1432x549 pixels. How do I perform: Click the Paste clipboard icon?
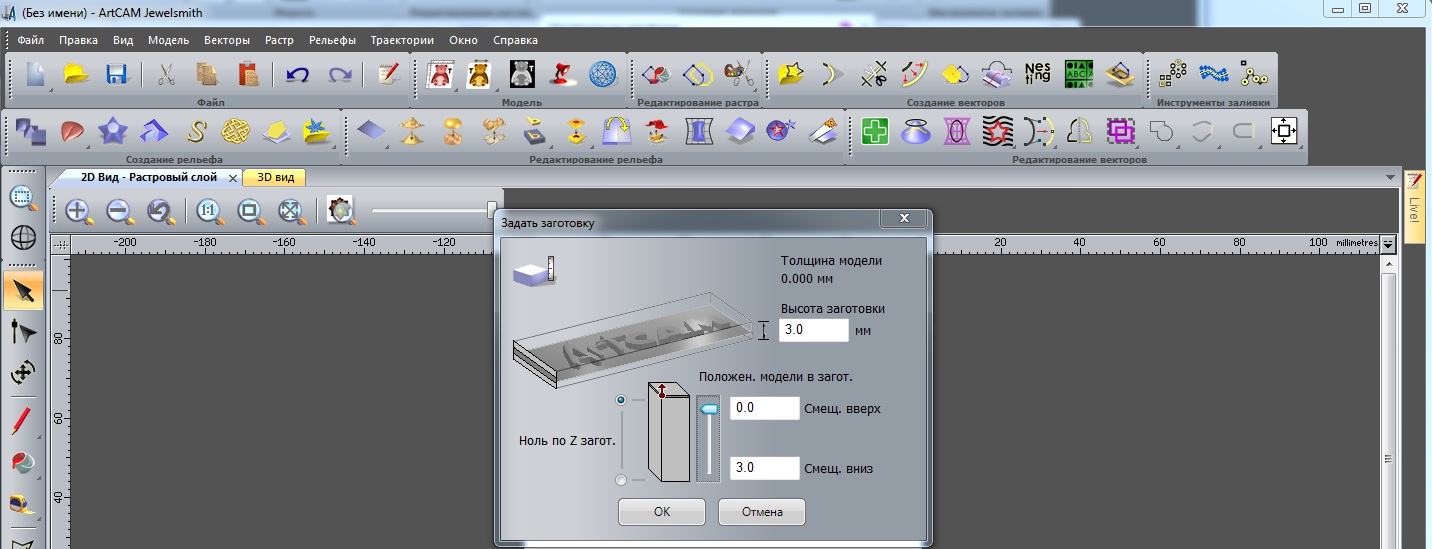click(248, 74)
